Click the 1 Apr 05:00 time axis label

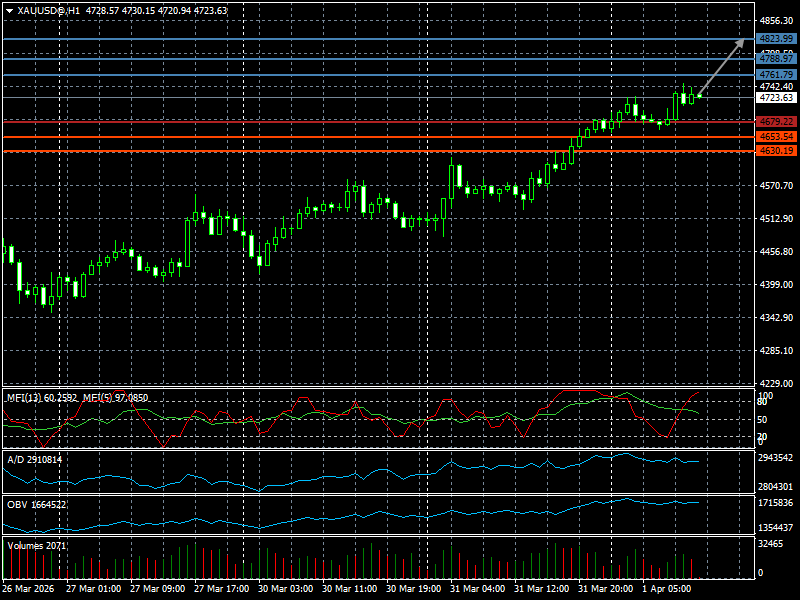coord(668,589)
